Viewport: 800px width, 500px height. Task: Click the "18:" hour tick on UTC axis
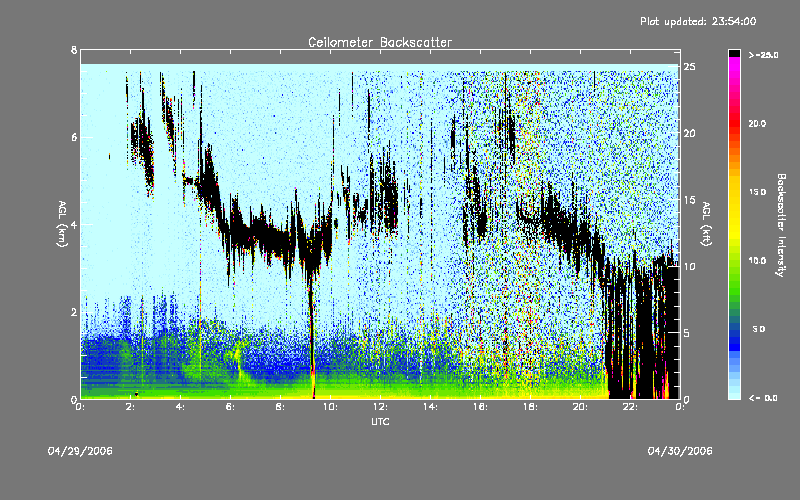tap(529, 407)
